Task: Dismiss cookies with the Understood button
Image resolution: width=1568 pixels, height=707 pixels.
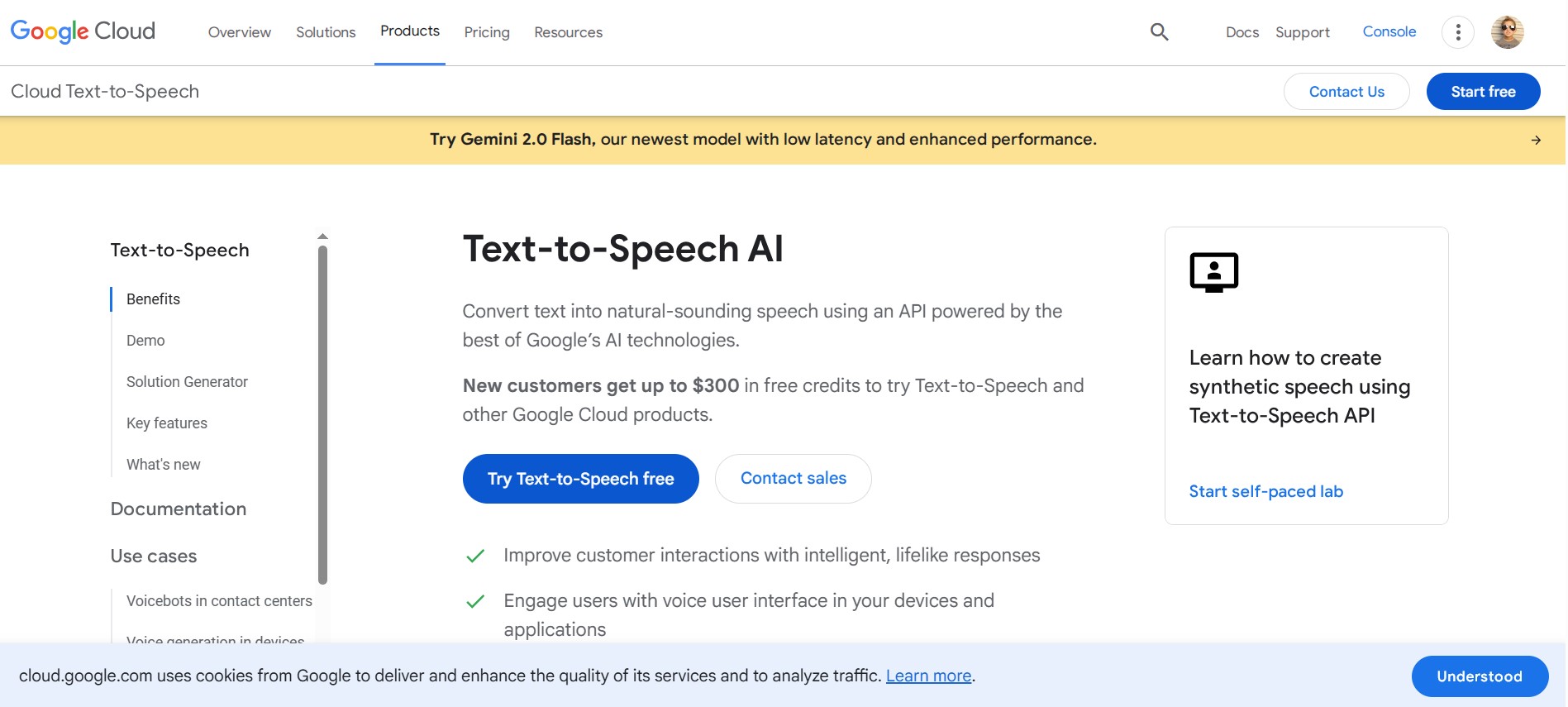Action: click(1479, 676)
